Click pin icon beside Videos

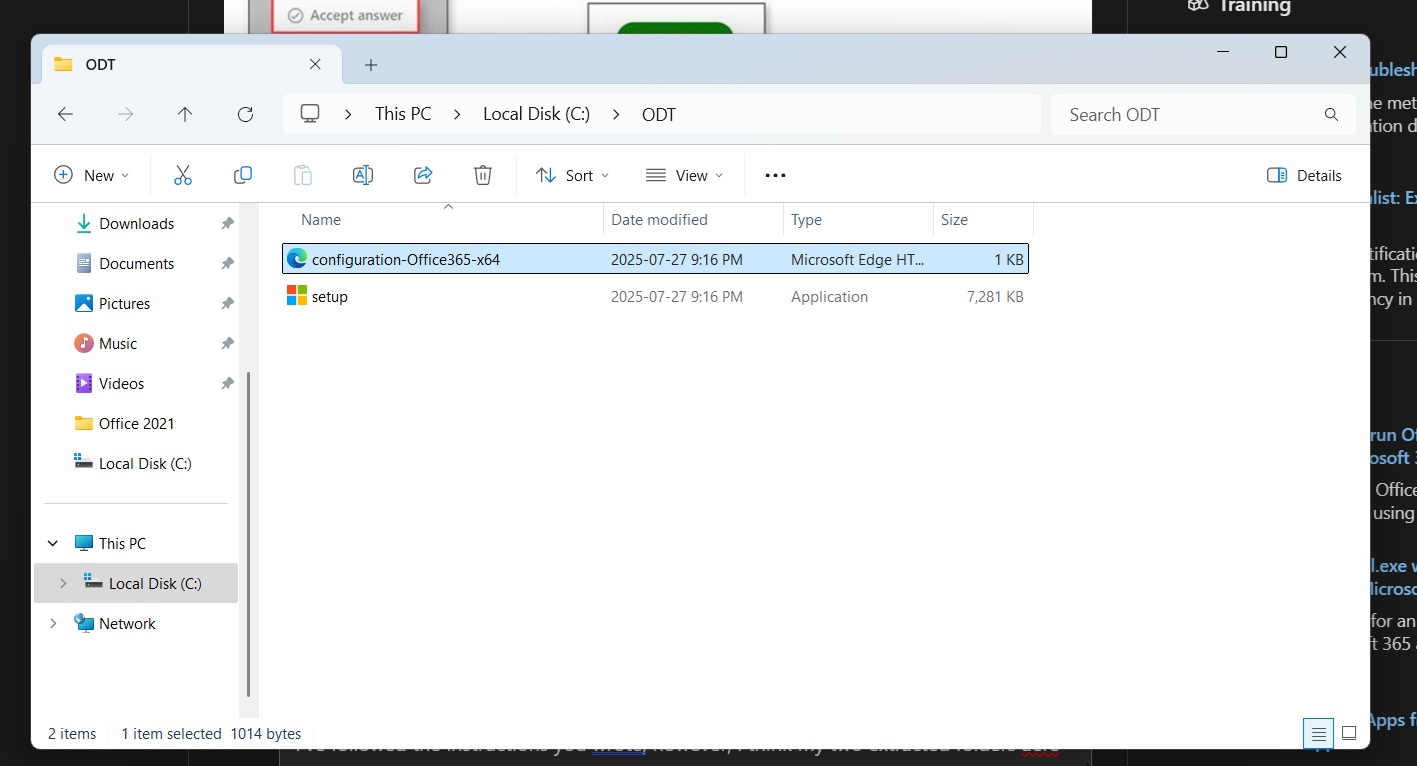(x=227, y=384)
